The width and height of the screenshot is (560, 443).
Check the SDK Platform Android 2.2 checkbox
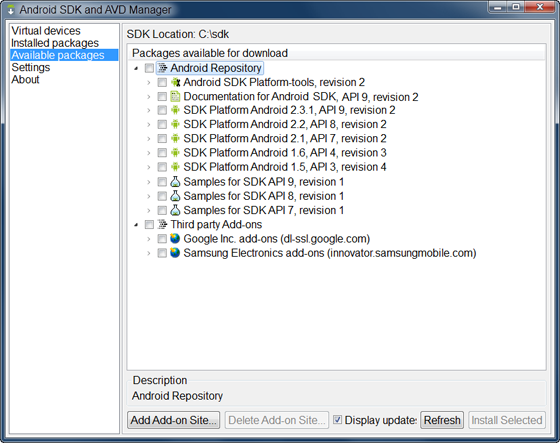tap(162, 124)
